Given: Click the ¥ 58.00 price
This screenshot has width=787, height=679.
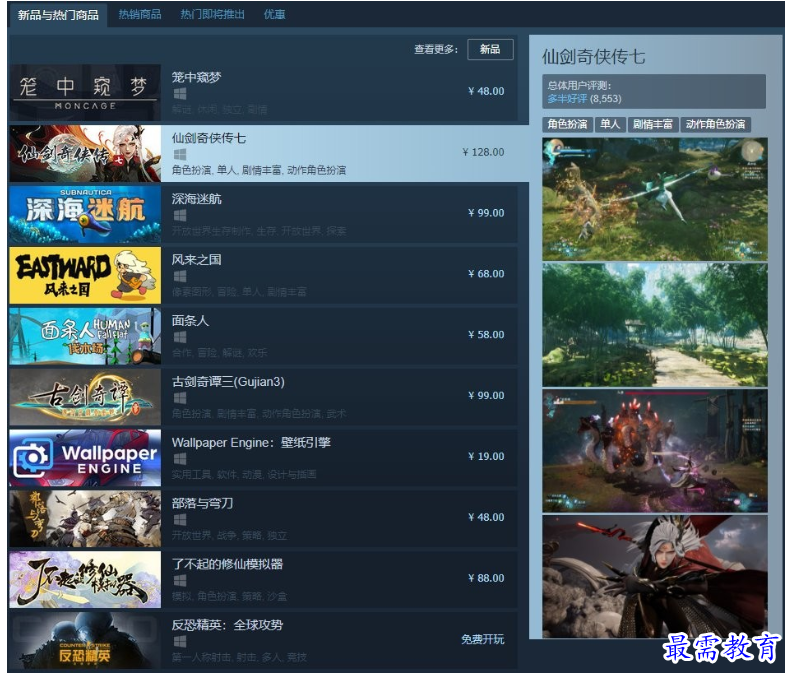Looking at the screenshot, I should coord(486,335).
